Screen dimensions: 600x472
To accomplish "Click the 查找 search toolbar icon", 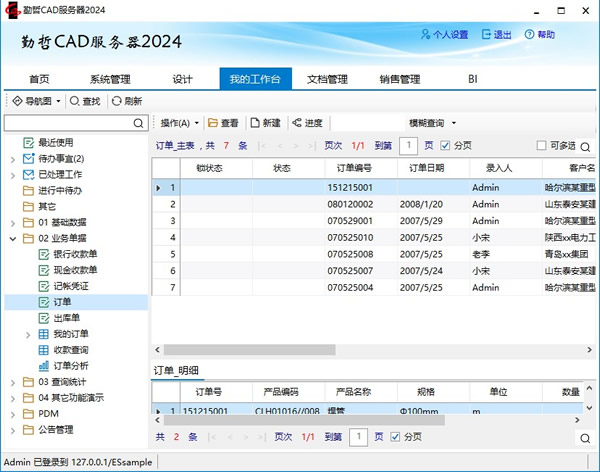I will point(75,101).
